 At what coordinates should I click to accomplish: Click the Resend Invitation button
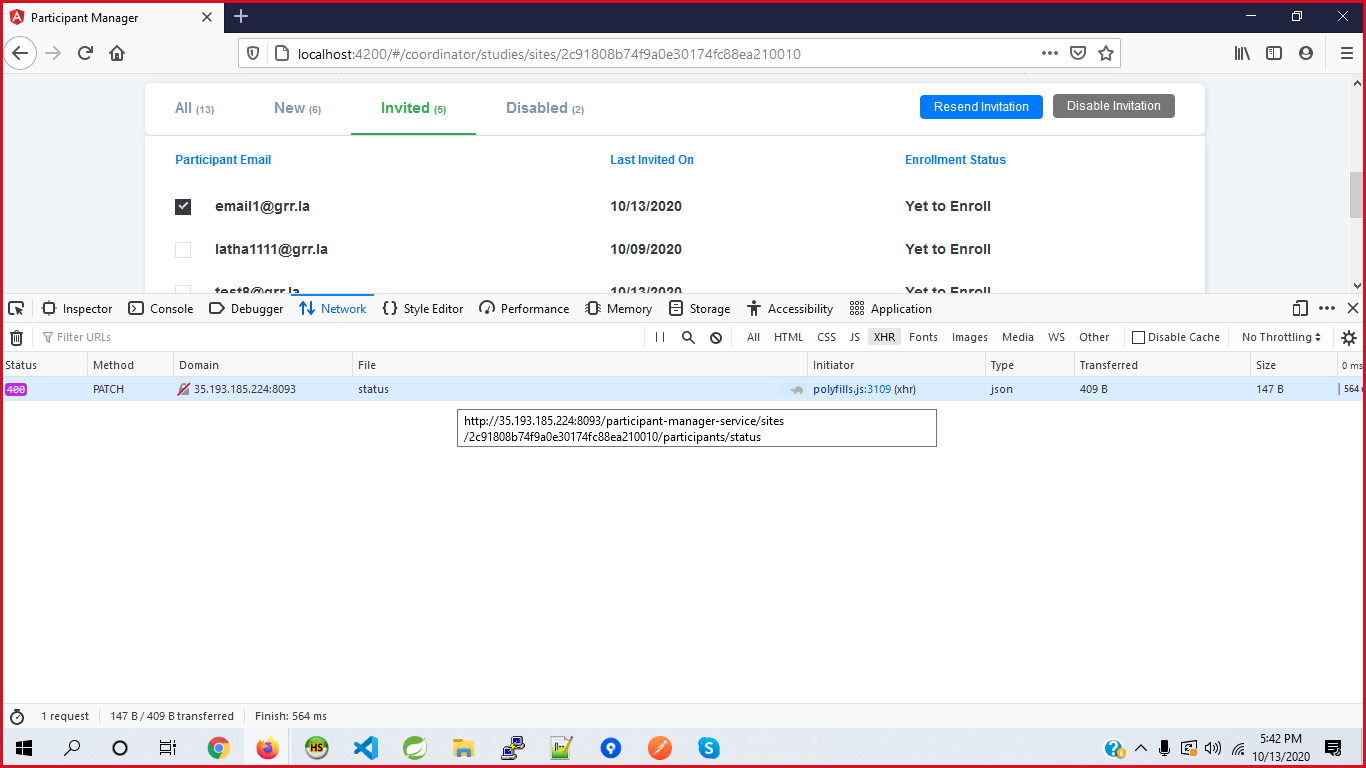coord(981,106)
